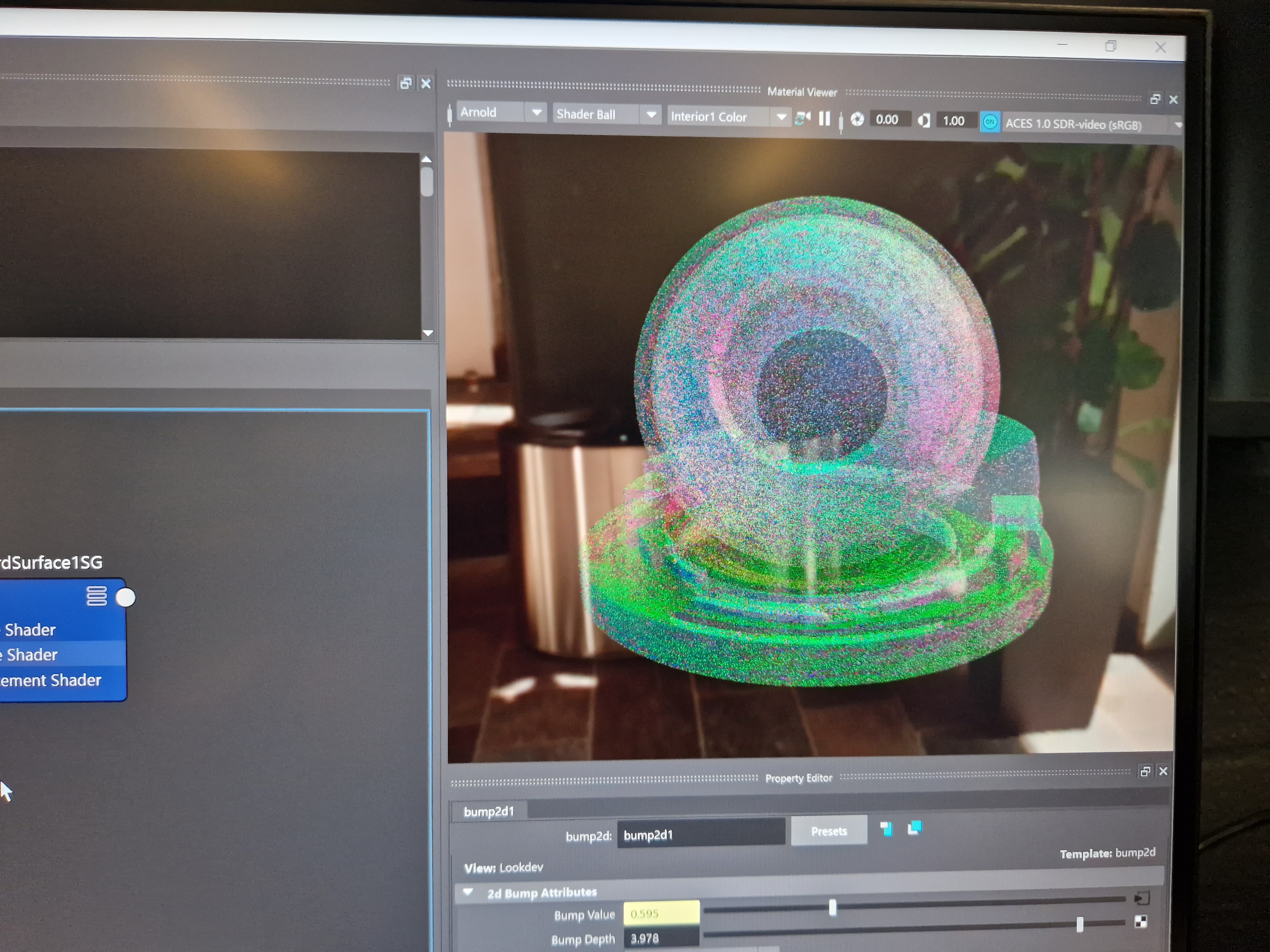This screenshot has height=952, width=1270.
Task: Pause the Material Viewer render
Action: [825, 119]
